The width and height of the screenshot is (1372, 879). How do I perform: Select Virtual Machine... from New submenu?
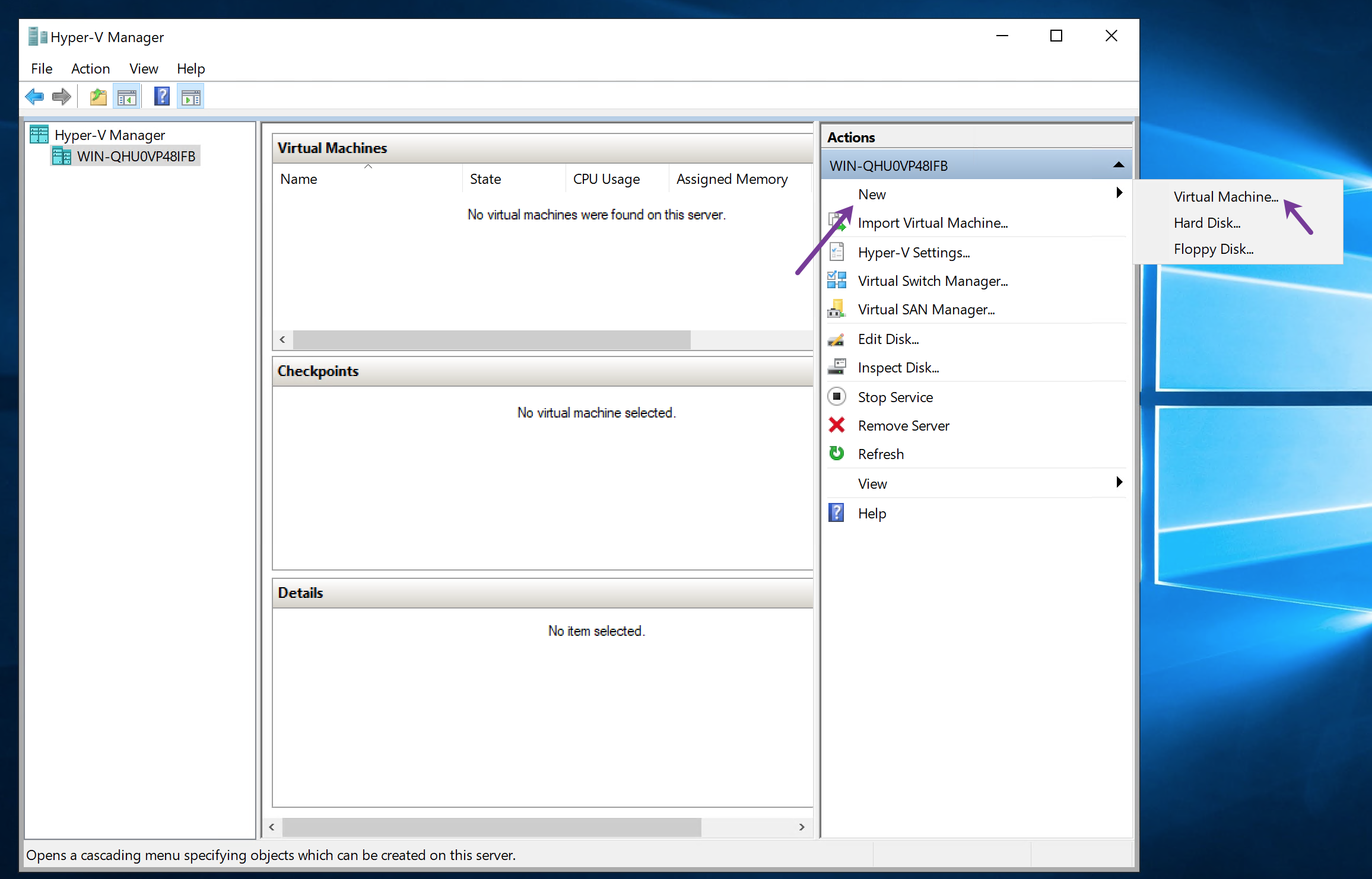click(1225, 197)
